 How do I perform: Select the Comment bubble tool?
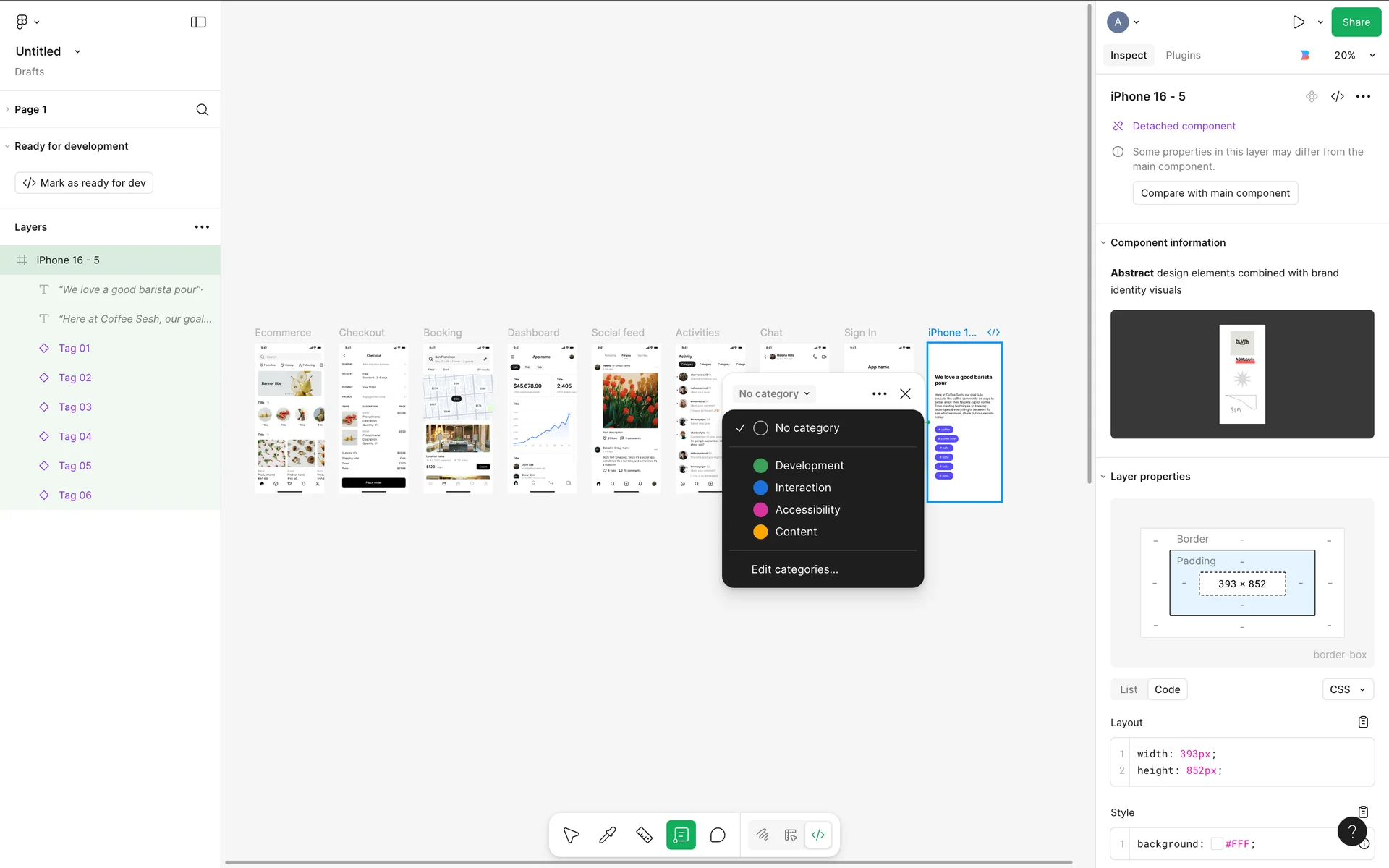click(x=718, y=835)
